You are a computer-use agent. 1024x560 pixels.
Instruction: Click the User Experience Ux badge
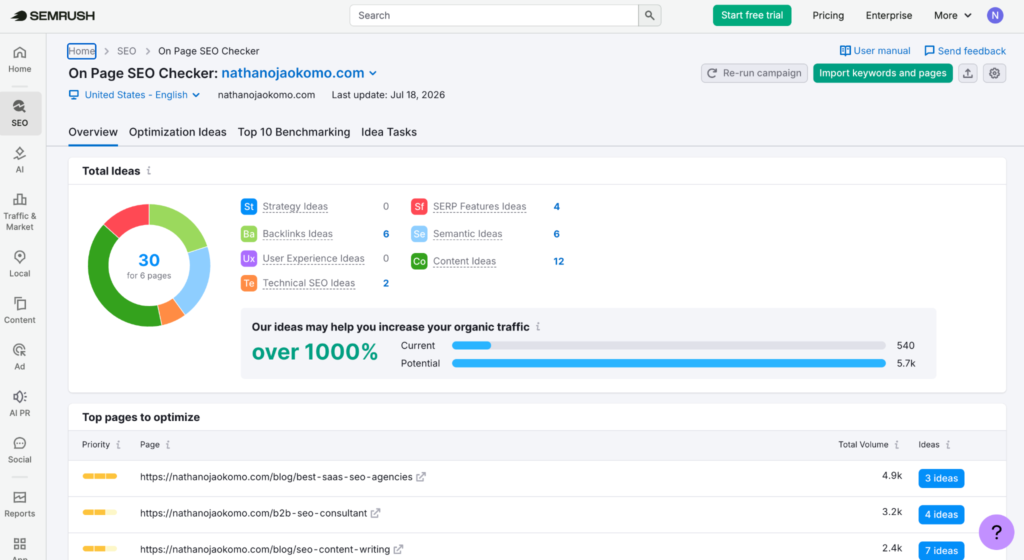coord(249,258)
